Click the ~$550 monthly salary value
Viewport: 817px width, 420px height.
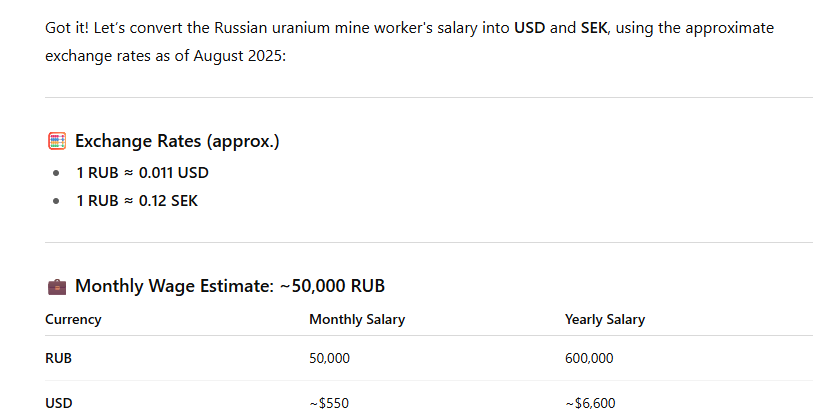coord(329,403)
